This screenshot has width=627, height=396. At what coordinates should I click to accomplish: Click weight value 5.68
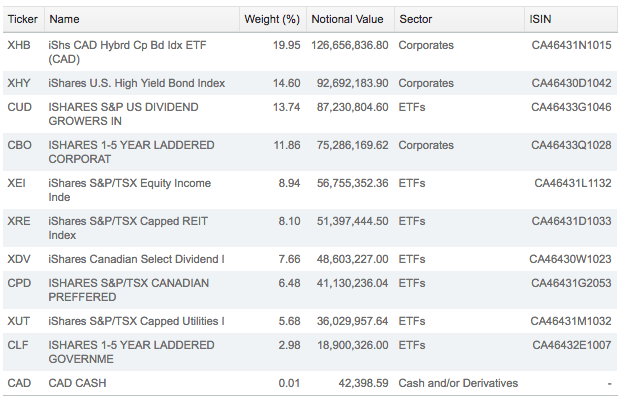289,321
